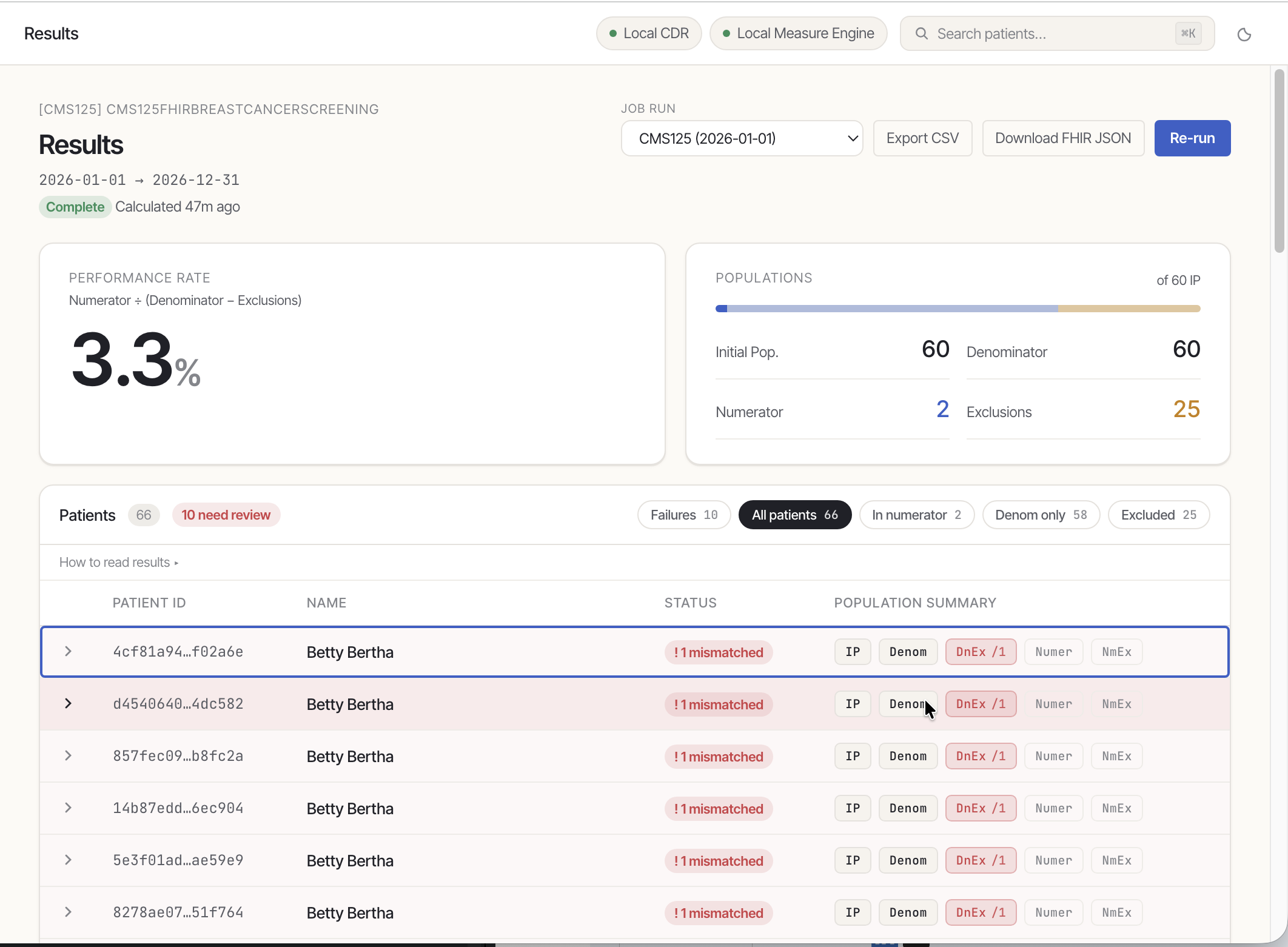Click the populations progress bar
The width and height of the screenshot is (1288, 947).
coord(958,309)
